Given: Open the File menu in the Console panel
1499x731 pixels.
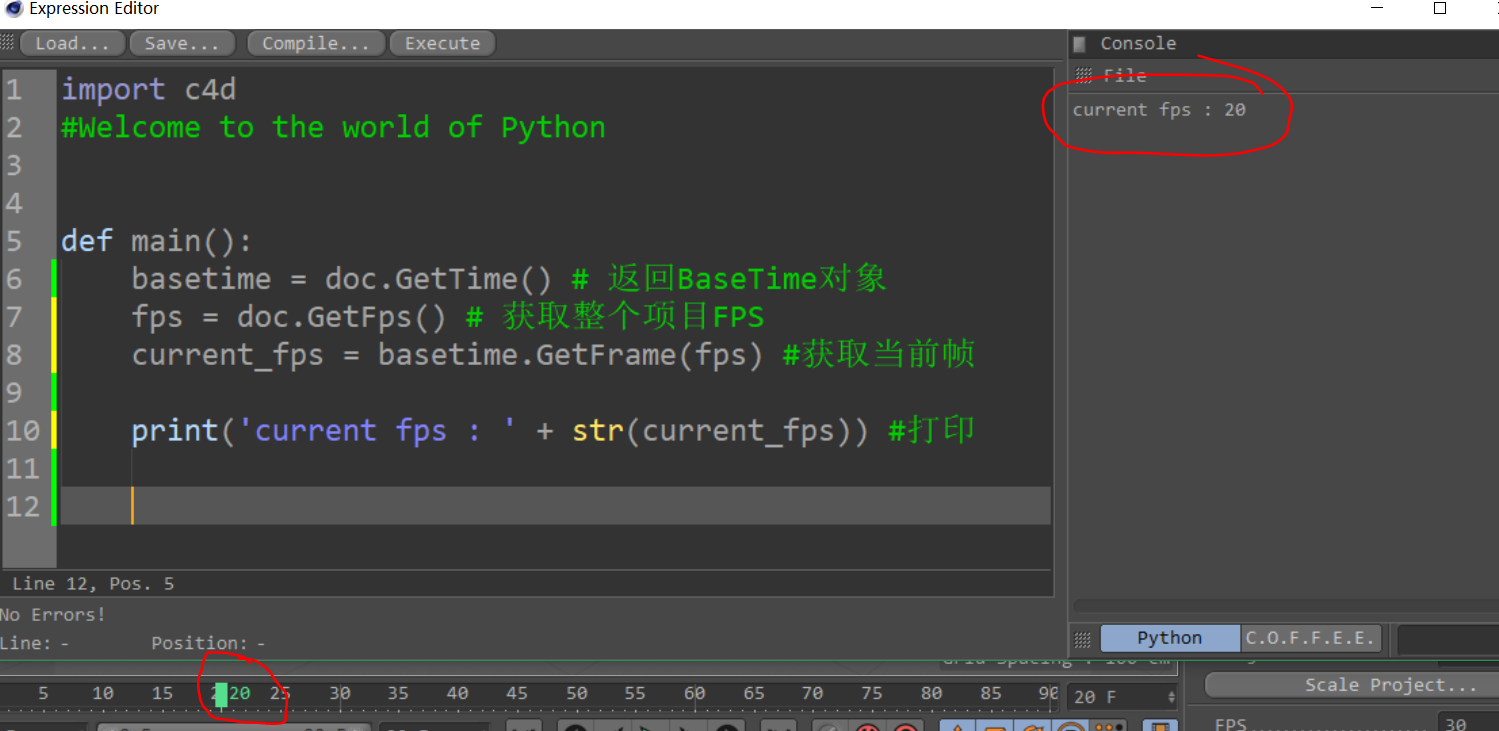Looking at the screenshot, I should [1126, 75].
